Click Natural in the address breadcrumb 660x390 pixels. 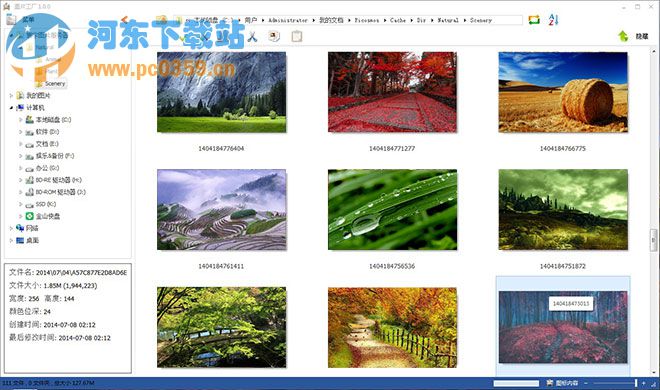coord(448,20)
